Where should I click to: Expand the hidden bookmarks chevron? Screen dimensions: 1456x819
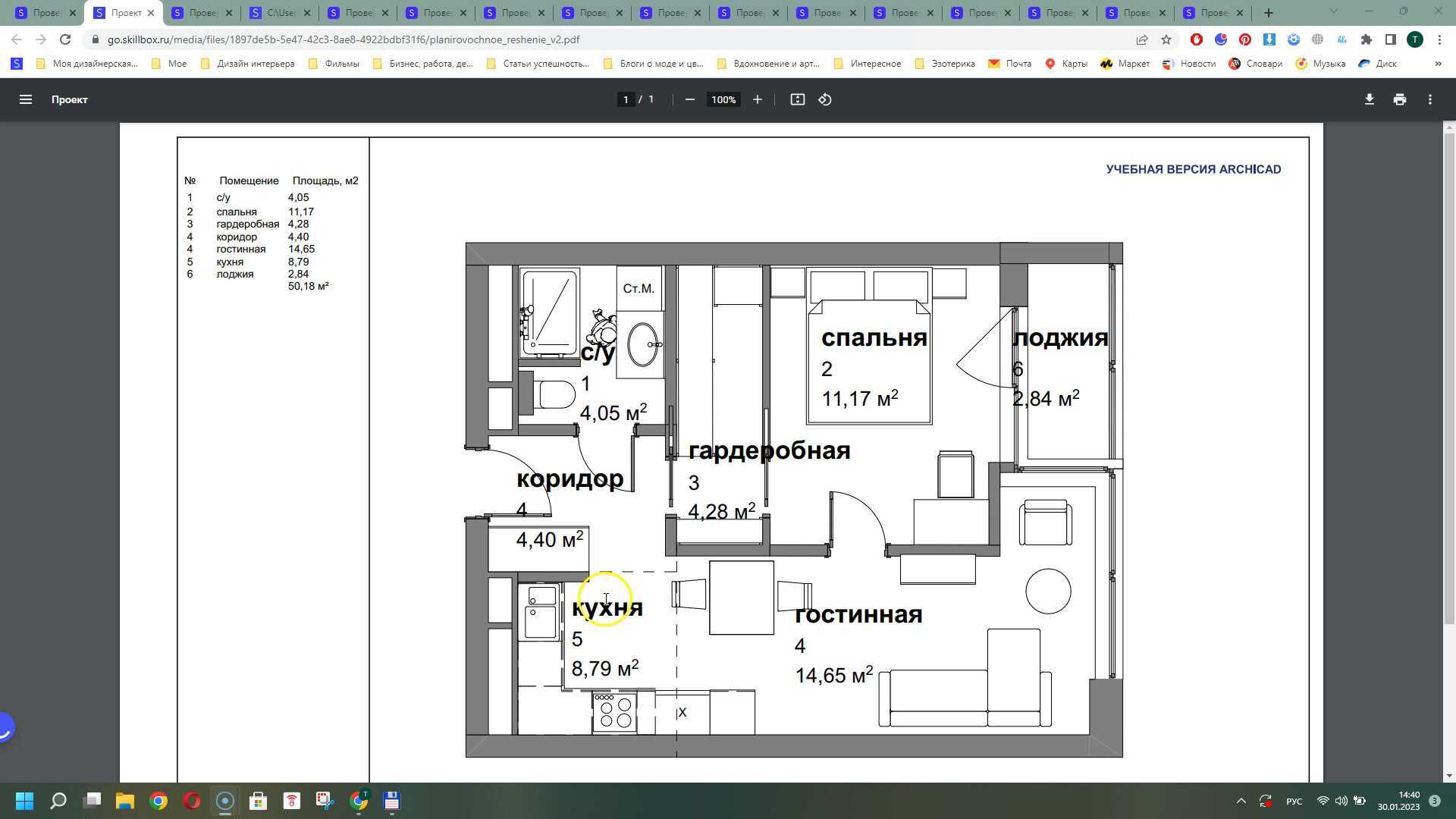click(1438, 64)
